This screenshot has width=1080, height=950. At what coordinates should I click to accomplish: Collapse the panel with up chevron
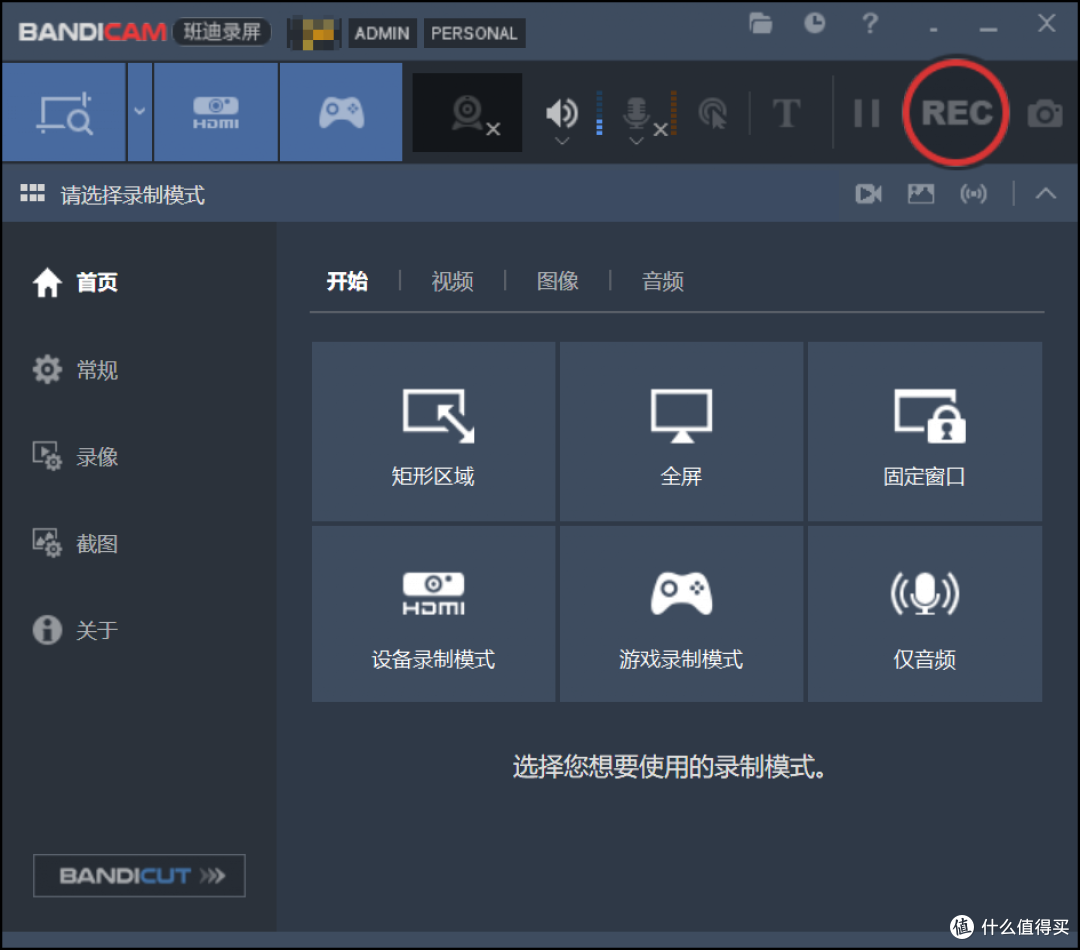[1046, 194]
